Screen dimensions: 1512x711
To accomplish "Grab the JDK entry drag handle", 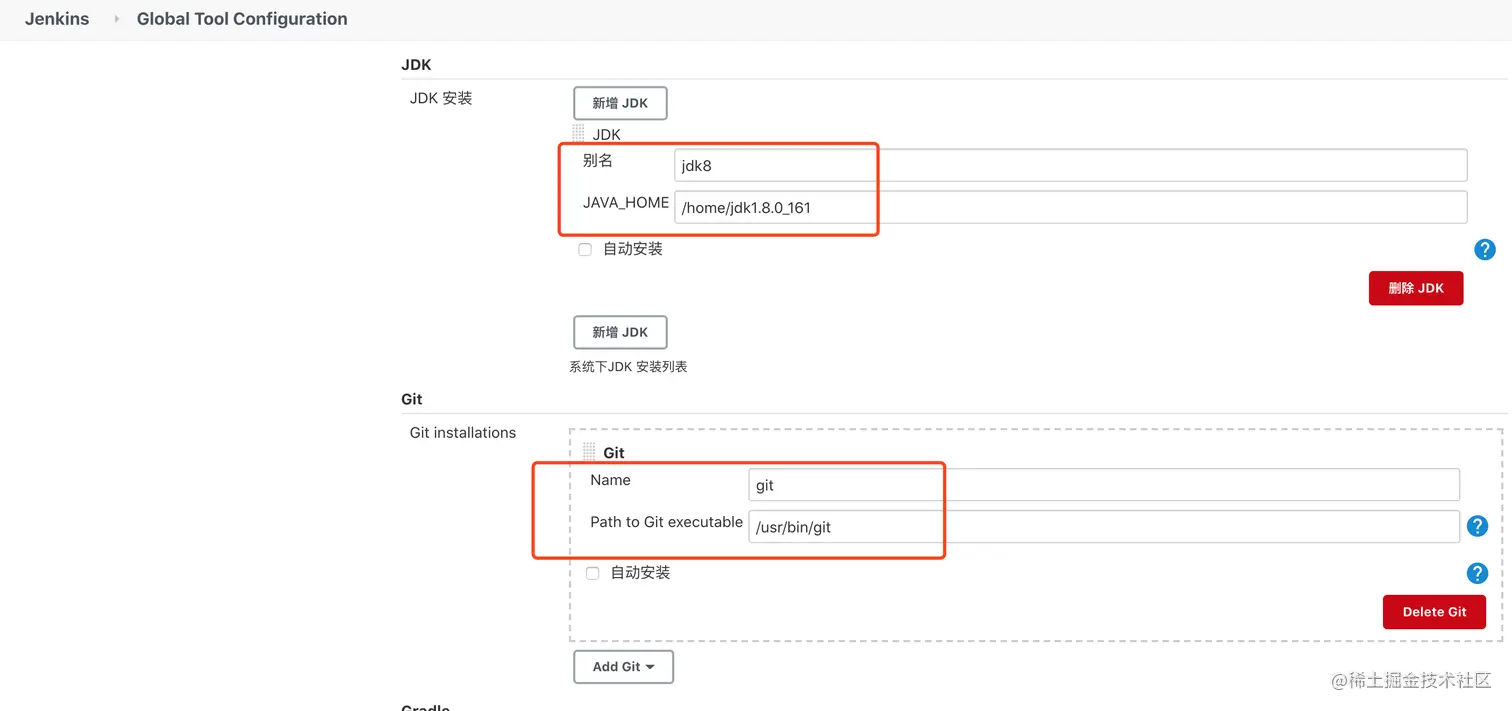I will point(578,134).
